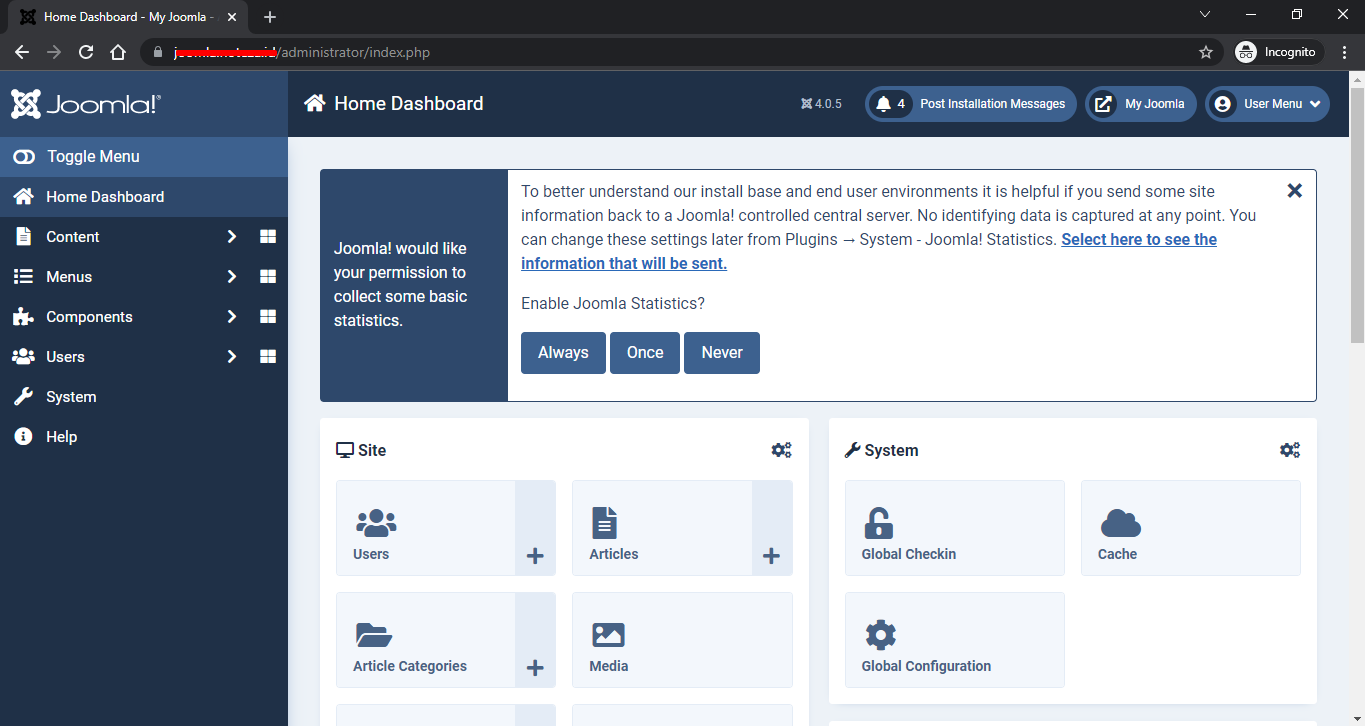The image size is (1365, 726).
Task: Open the Content dashboard grid icon
Action: coord(267,237)
